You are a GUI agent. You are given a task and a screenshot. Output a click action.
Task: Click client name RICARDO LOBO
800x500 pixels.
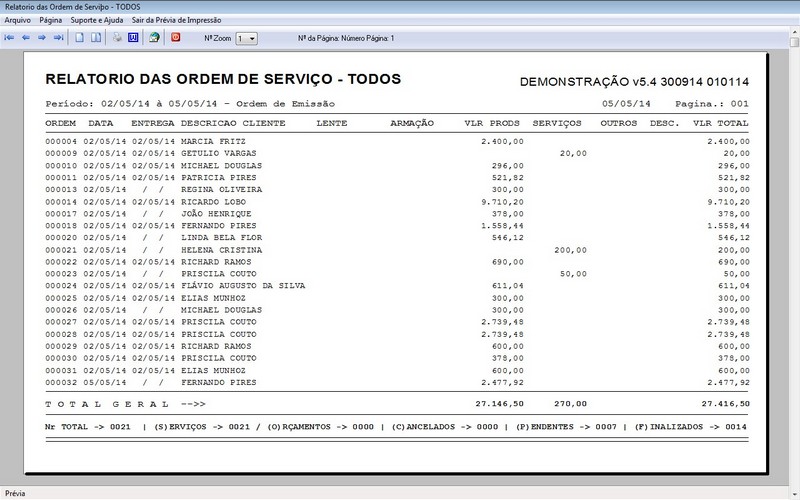pos(213,202)
